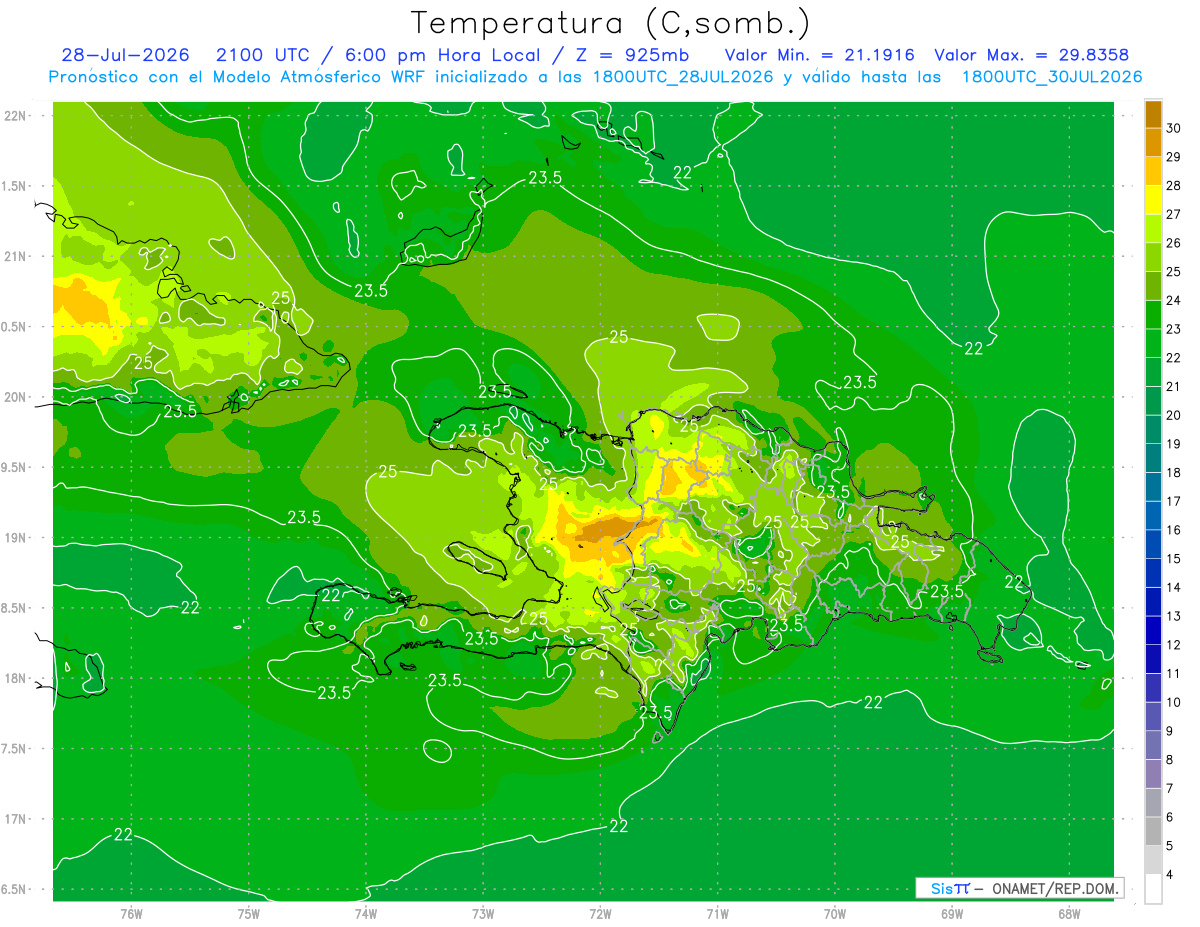The image size is (1200, 927).
Task: Click the orange colorbar swatch between 29 and 30
Action: tap(1153, 142)
